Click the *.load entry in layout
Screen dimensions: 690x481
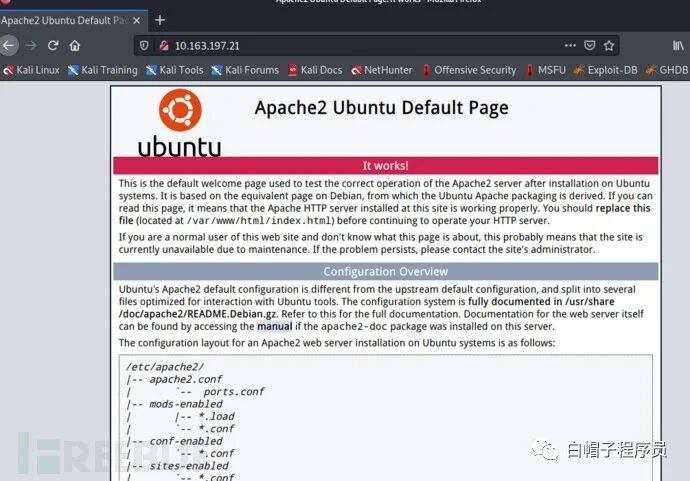217,416
